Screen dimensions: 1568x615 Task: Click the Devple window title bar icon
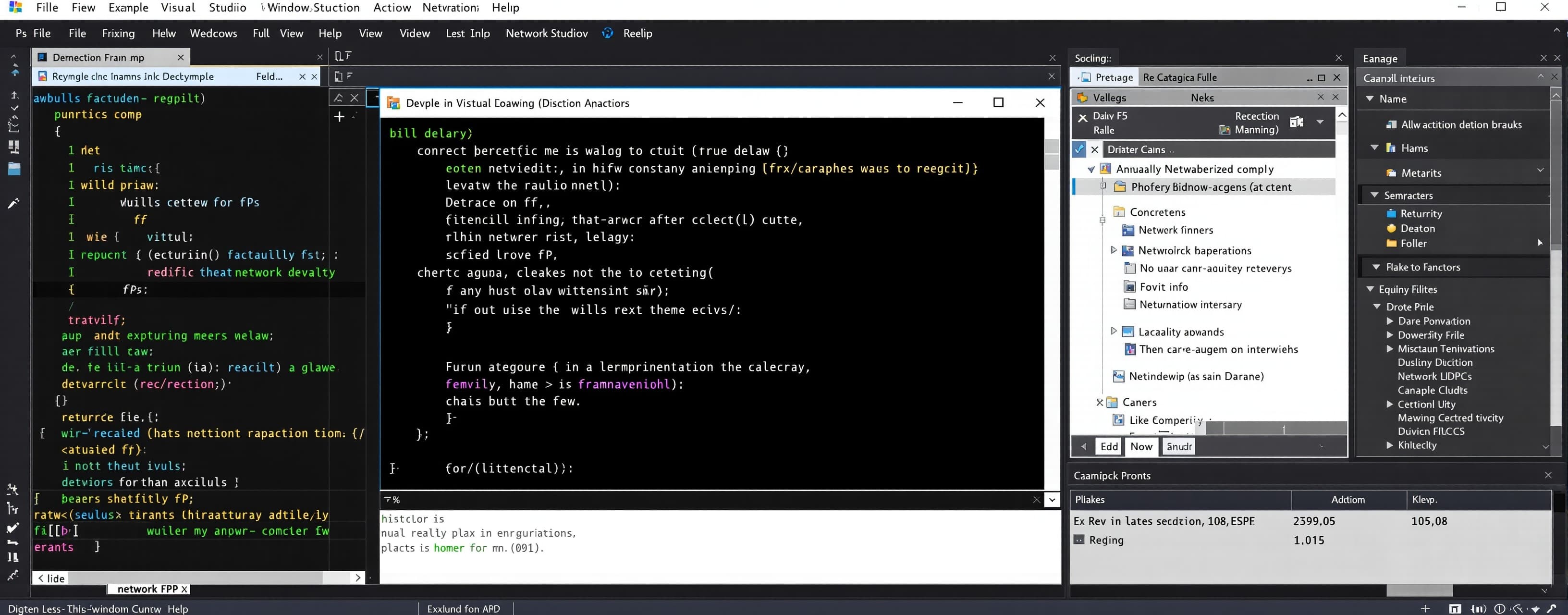tap(393, 103)
